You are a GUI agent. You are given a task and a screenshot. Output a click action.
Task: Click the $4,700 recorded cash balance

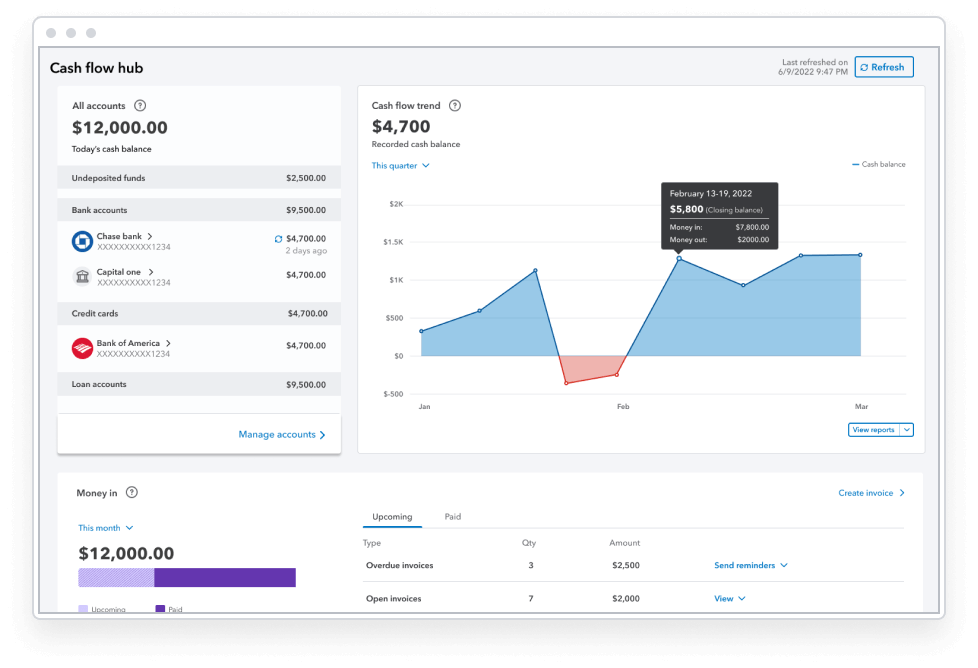coord(401,127)
